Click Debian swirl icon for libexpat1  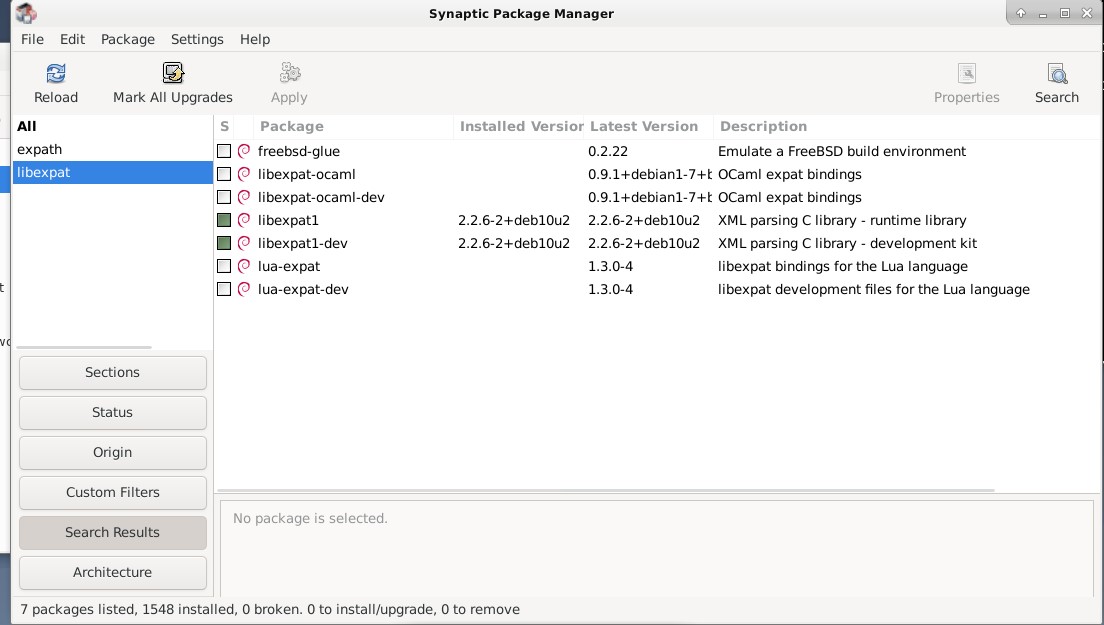tap(244, 220)
